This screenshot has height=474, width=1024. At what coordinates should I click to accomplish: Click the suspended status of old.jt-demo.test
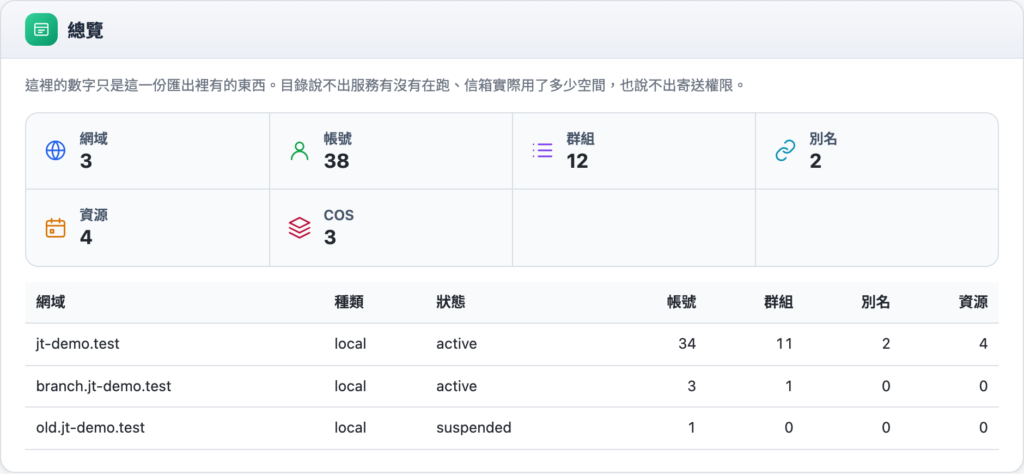click(x=473, y=428)
